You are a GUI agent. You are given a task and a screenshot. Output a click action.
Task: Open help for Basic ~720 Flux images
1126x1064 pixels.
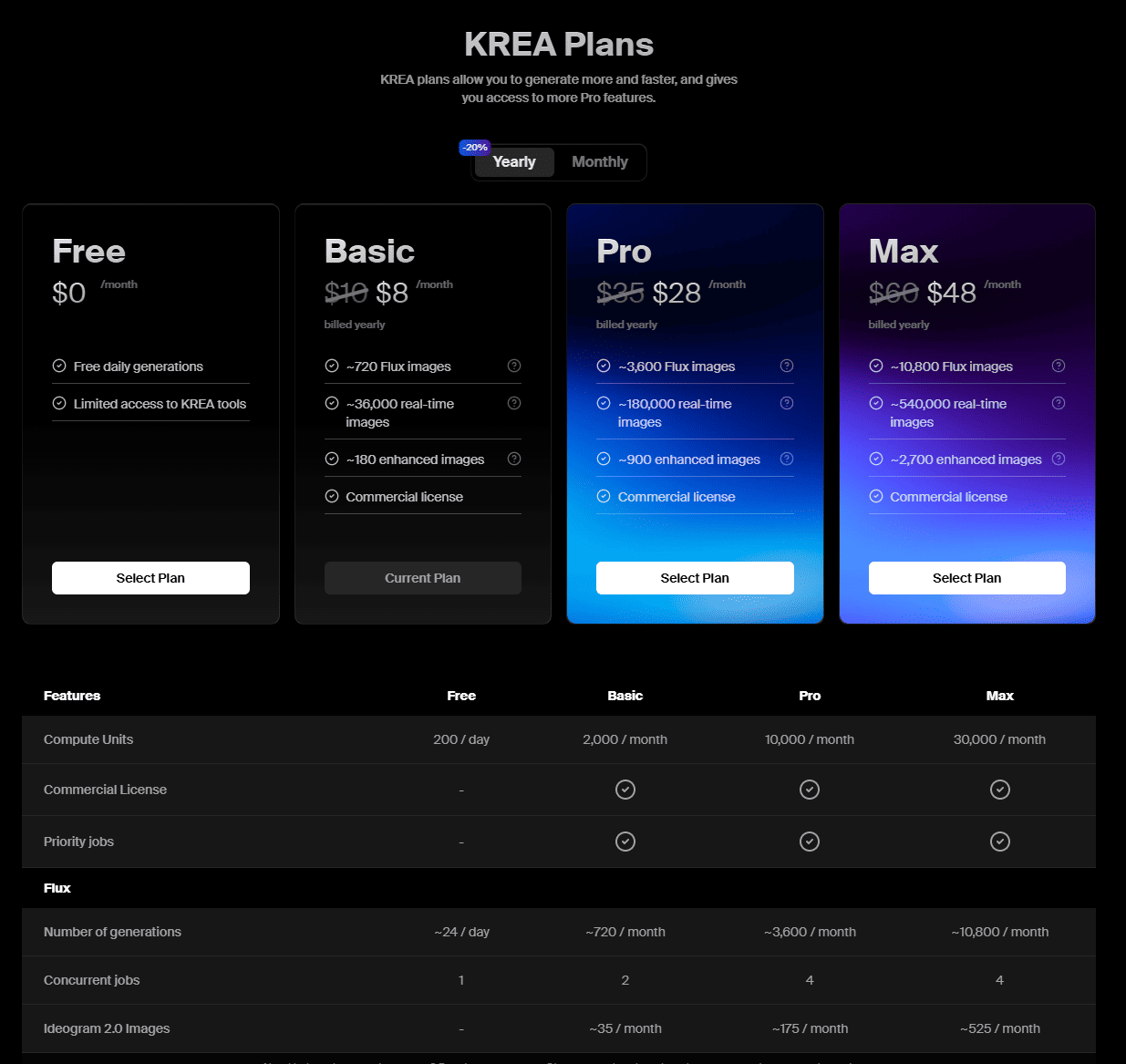point(514,366)
